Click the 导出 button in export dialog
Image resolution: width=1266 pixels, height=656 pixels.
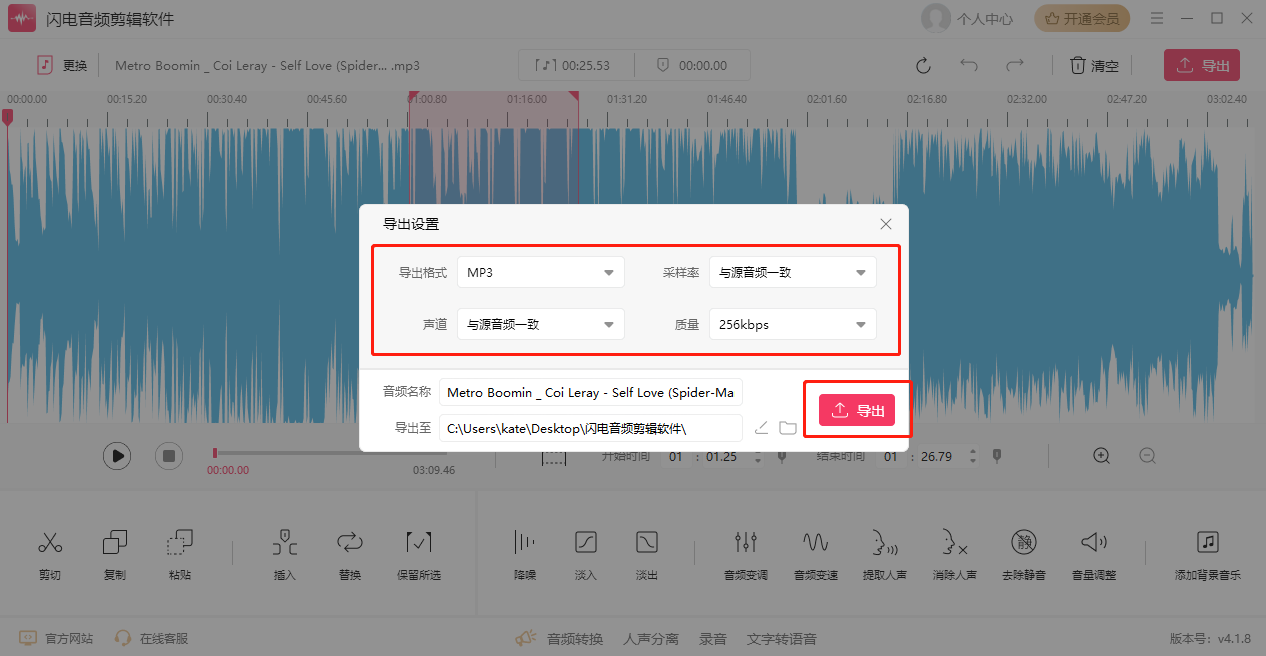(857, 410)
